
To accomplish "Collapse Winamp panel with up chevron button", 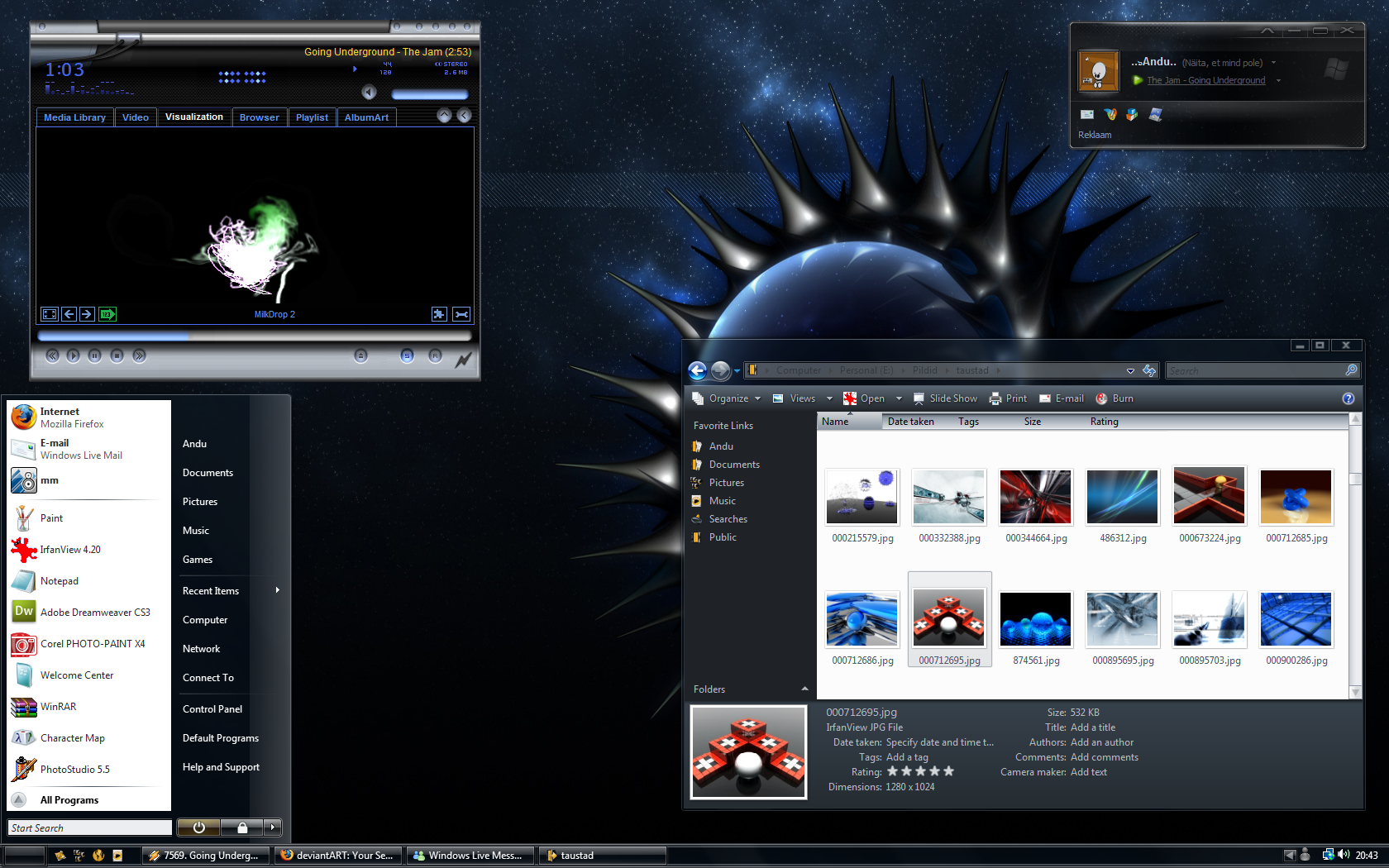I will (x=444, y=116).
